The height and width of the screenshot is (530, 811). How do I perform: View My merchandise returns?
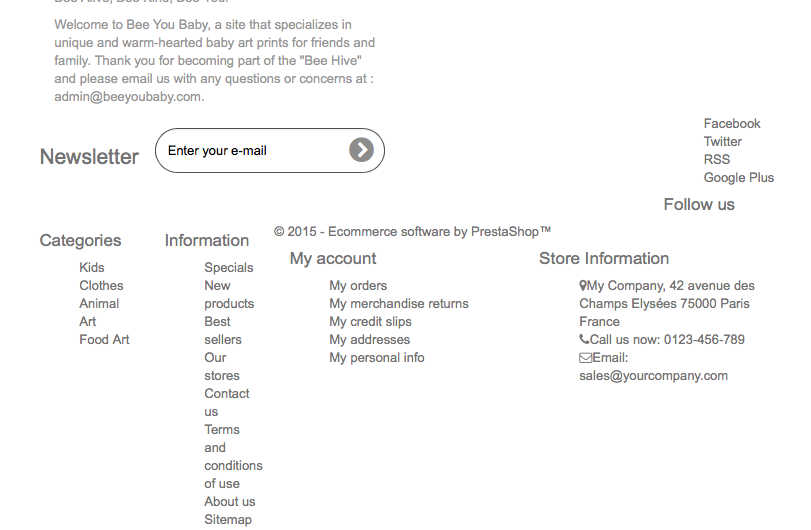398,304
